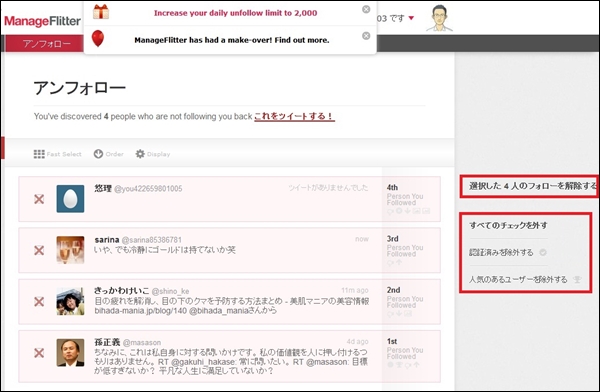This screenshot has width=600, height=392.
Task: Click the '2nd Person You Followed' label
Action: pyautogui.click(x=405, y=297)
